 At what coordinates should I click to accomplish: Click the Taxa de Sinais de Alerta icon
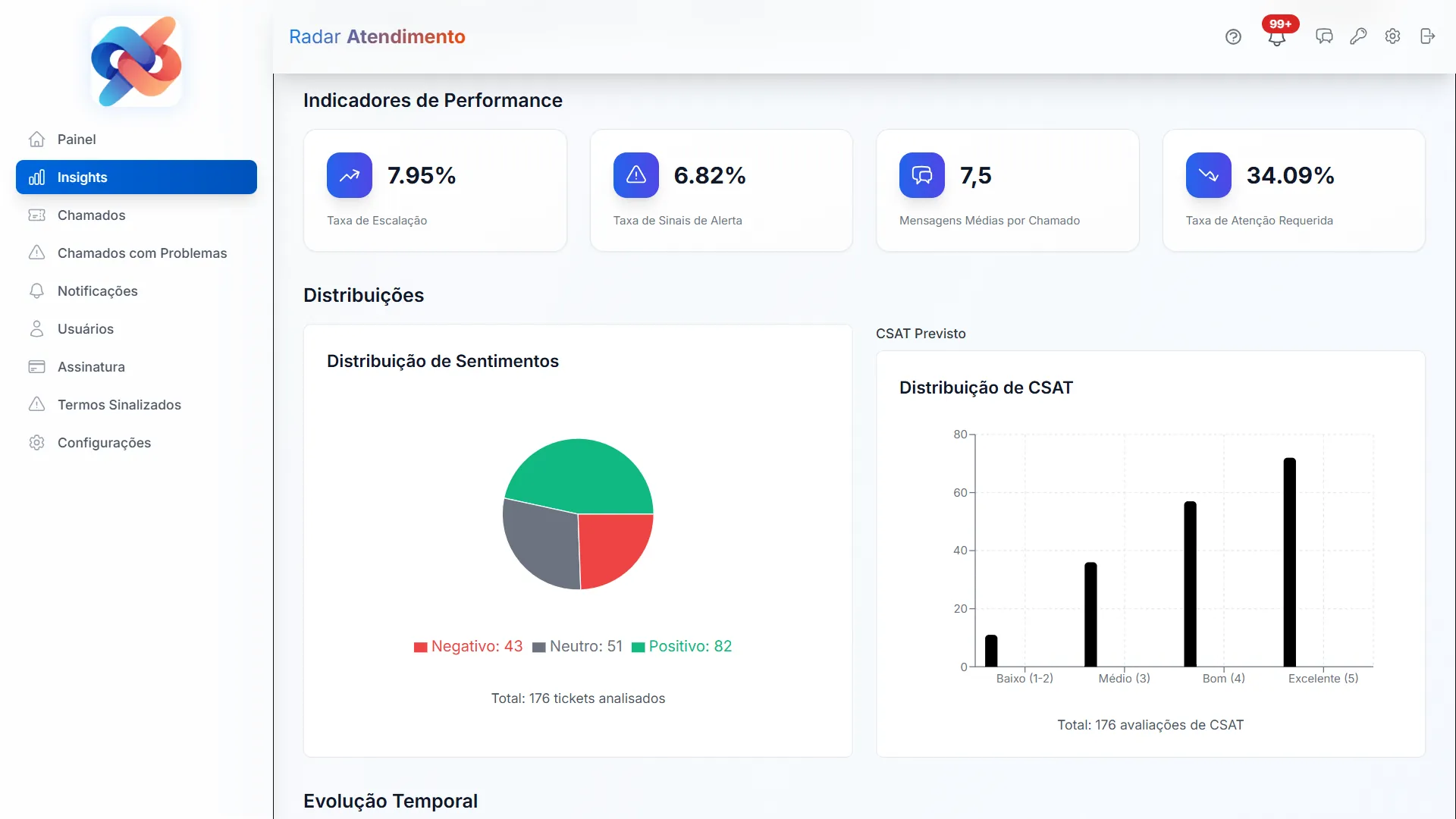click(635, 175)
